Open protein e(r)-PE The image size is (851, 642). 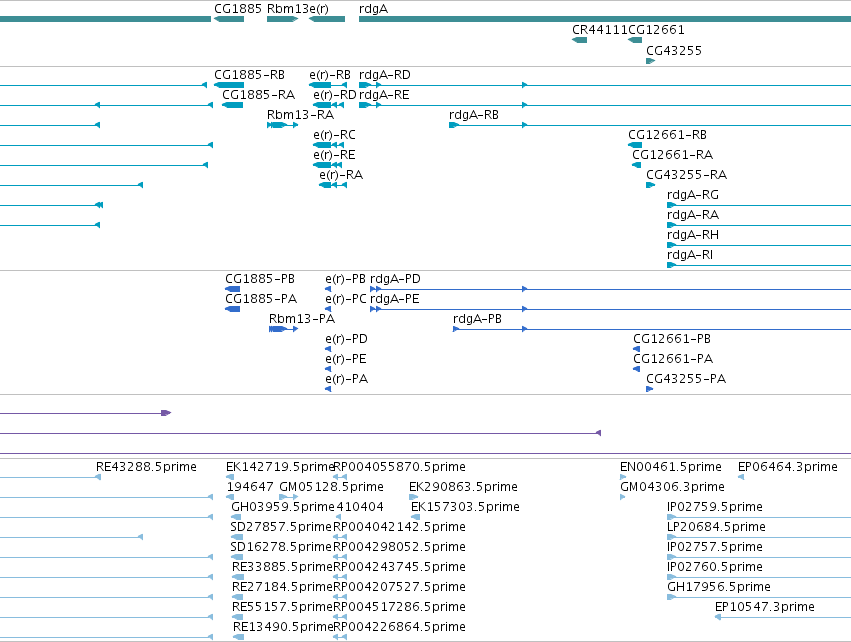pos(346,359)
